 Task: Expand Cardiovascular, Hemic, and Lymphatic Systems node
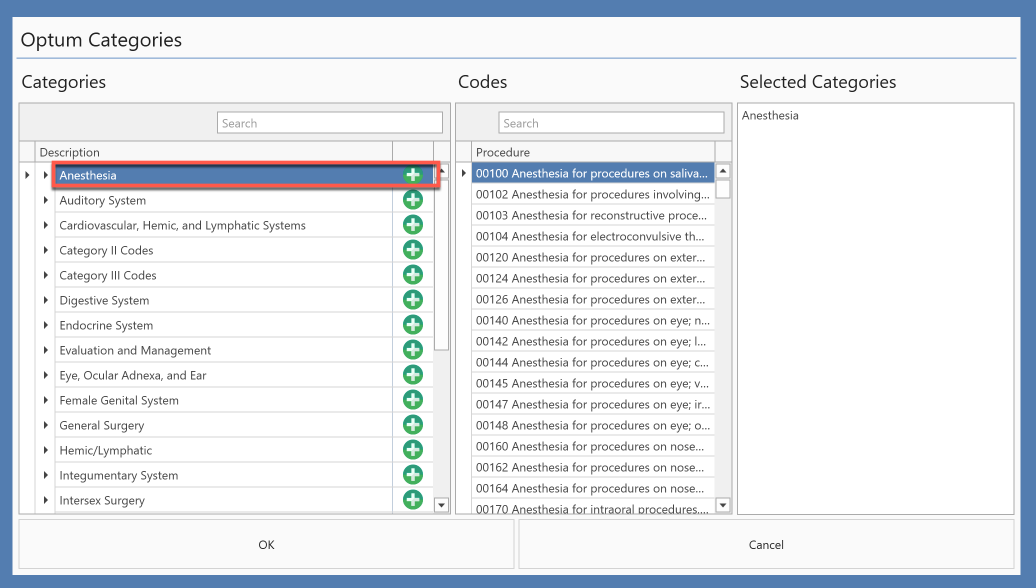coord(46,225)
